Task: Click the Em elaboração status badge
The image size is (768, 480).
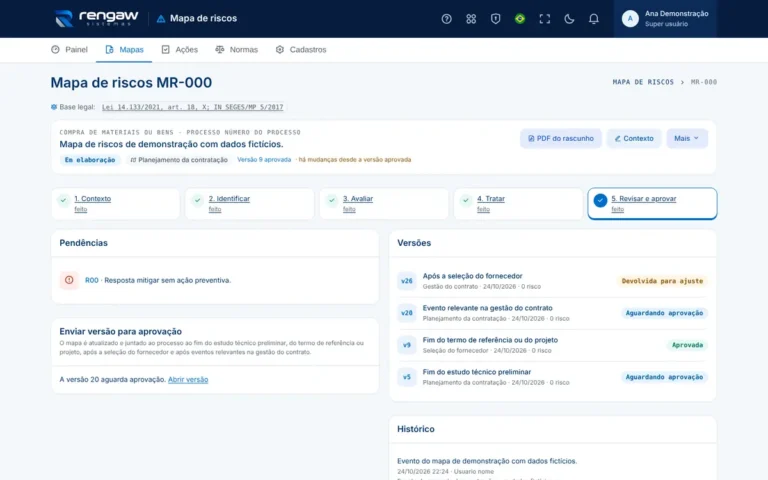Action: click(90, 160)
